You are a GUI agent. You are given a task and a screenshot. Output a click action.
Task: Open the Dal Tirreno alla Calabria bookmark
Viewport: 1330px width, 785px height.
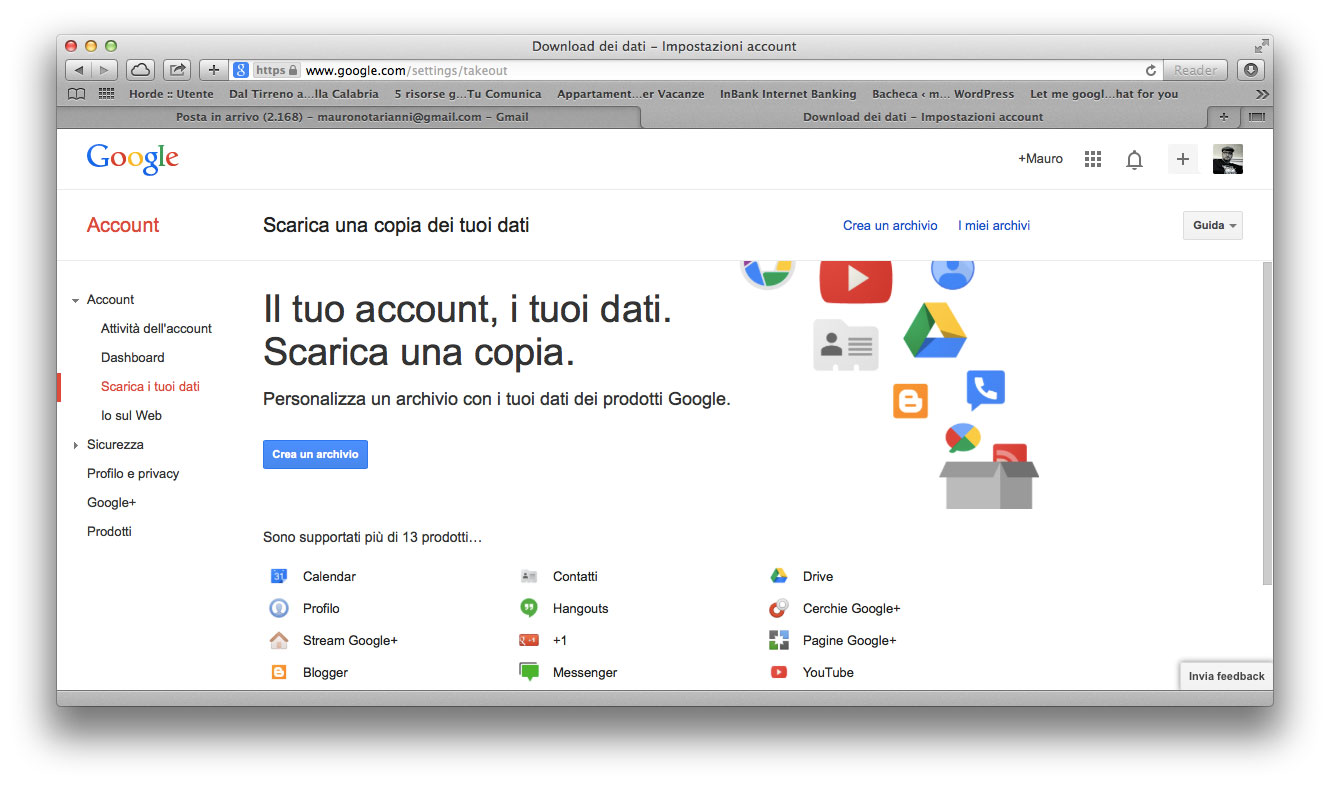pos(304,94)
